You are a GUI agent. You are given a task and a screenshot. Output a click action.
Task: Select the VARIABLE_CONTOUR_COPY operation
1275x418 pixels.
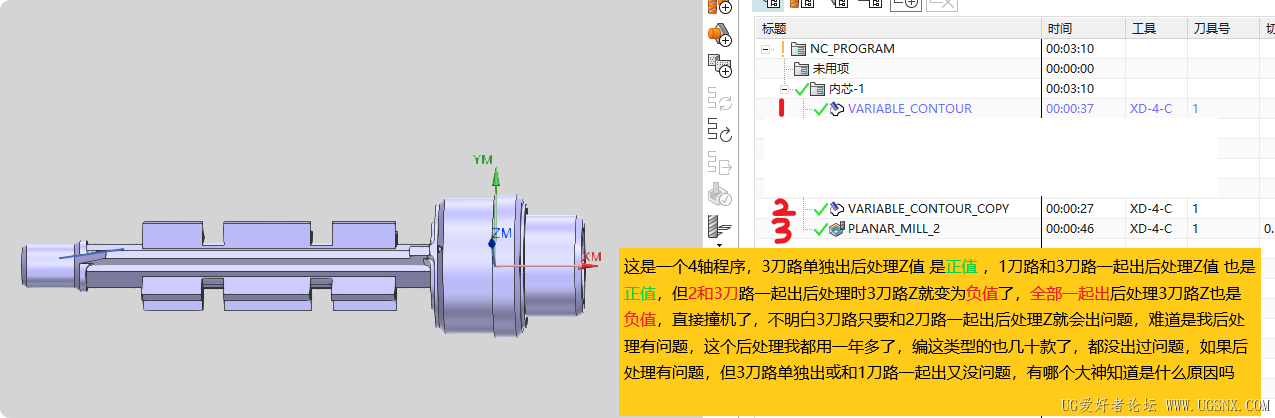coord(928,209)
